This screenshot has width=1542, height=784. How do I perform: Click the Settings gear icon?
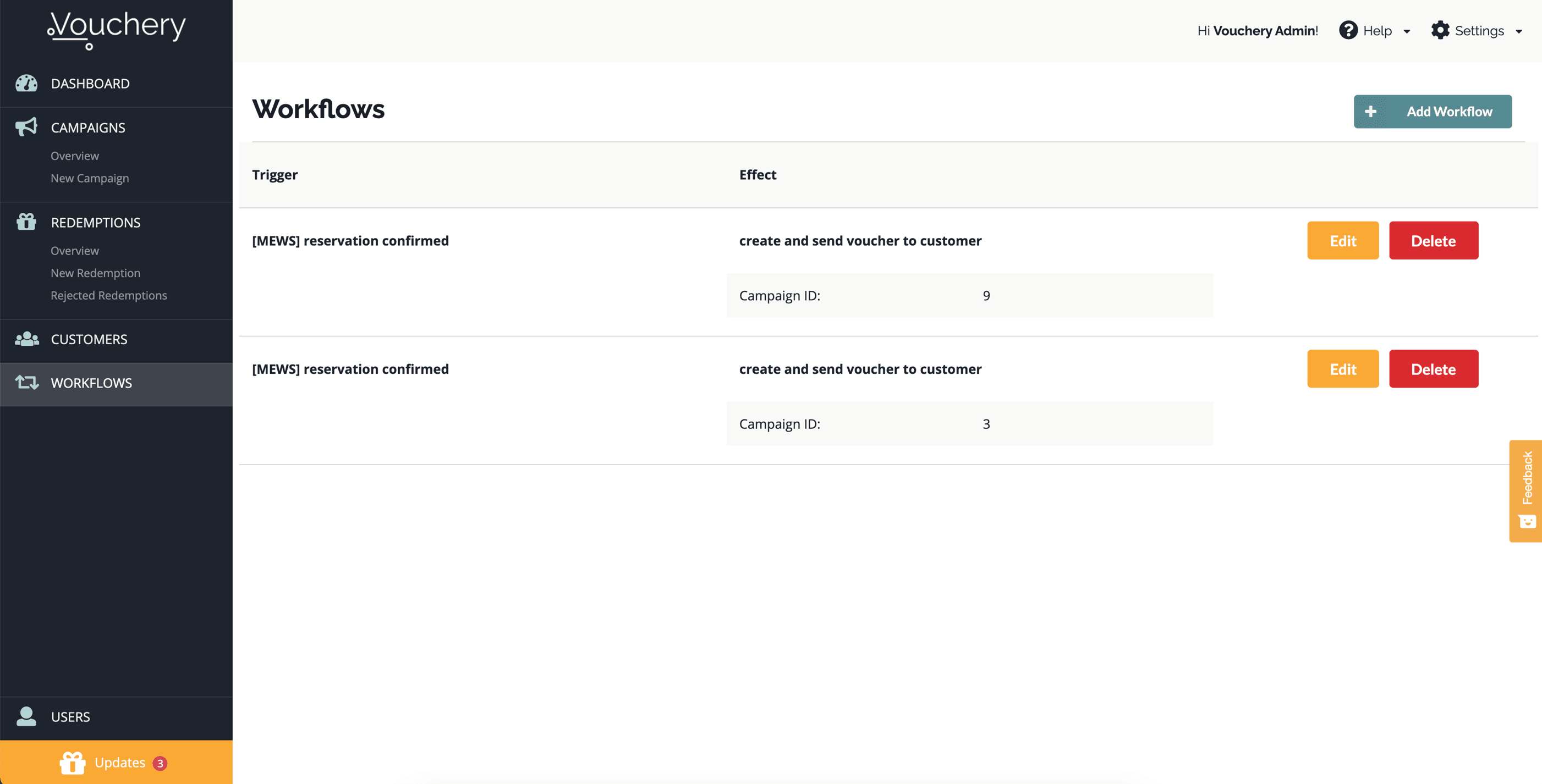[1440, 30]
